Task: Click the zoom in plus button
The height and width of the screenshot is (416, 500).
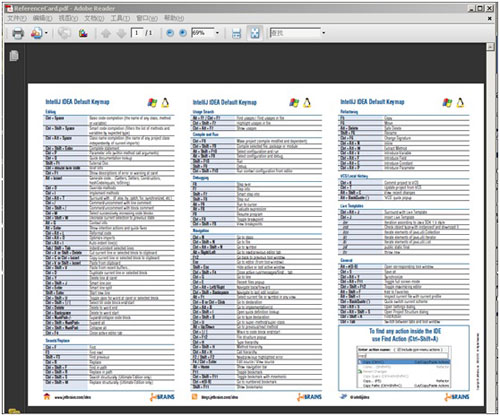Action: (183, 33)
